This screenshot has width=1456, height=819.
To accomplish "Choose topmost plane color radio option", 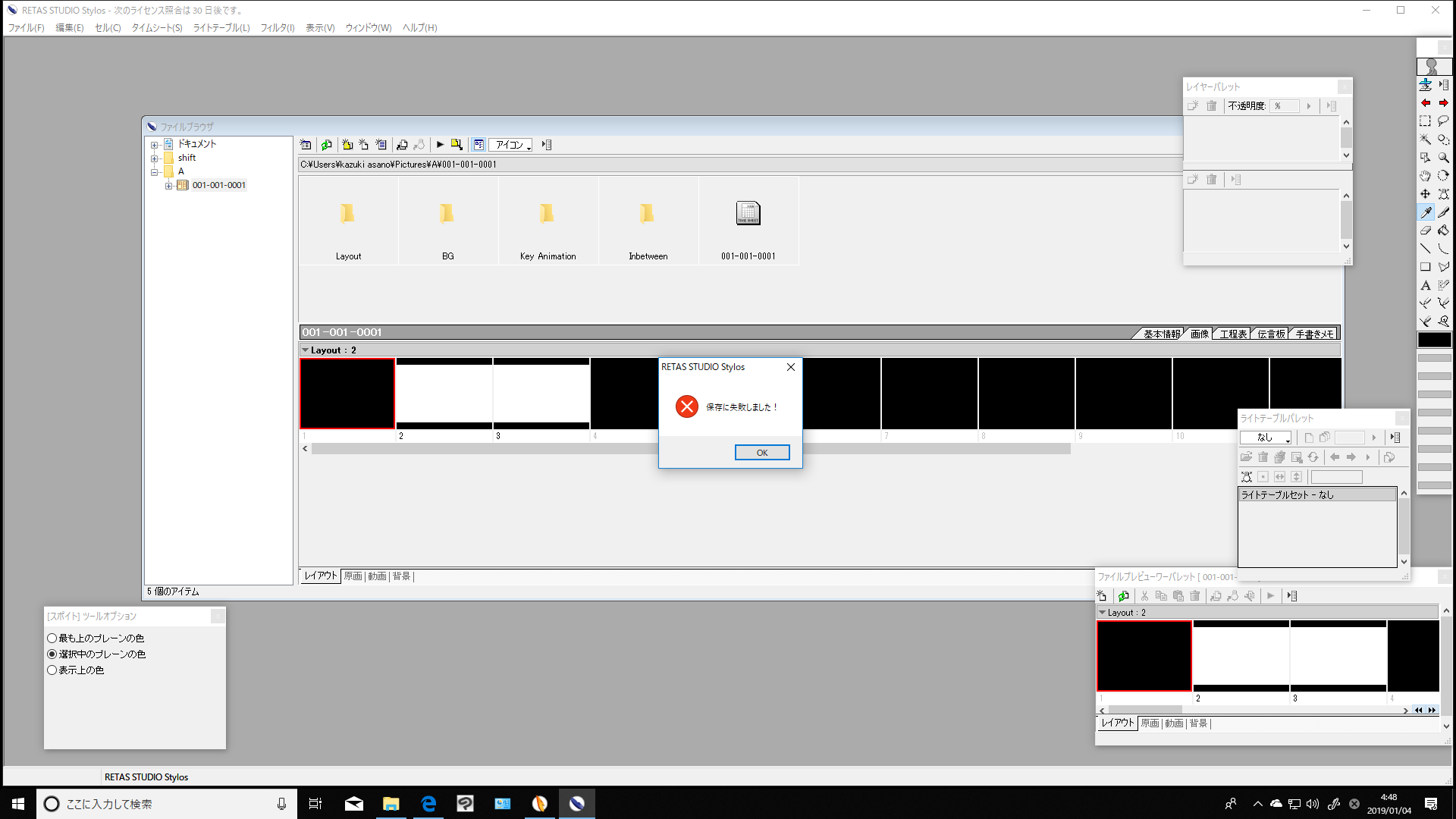I will click(x=52, y=639).
